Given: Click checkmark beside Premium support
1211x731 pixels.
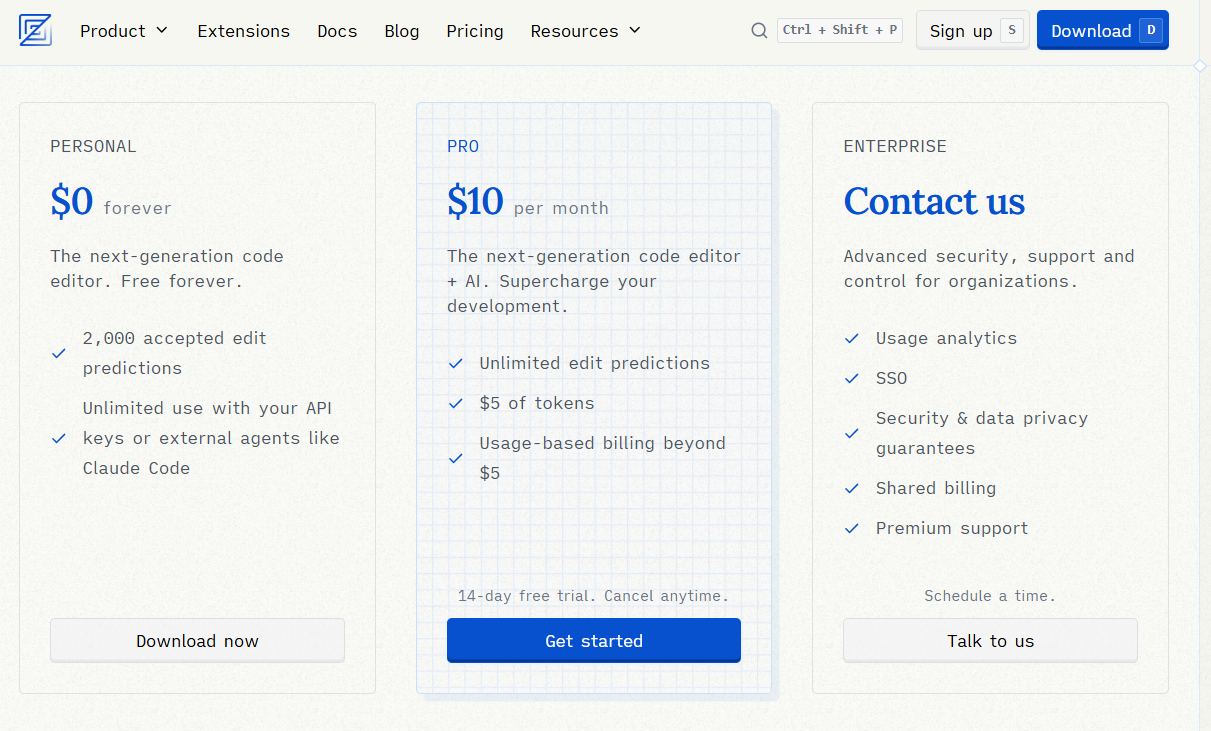Looking at the screenshot, I should [x=852, y=528].
